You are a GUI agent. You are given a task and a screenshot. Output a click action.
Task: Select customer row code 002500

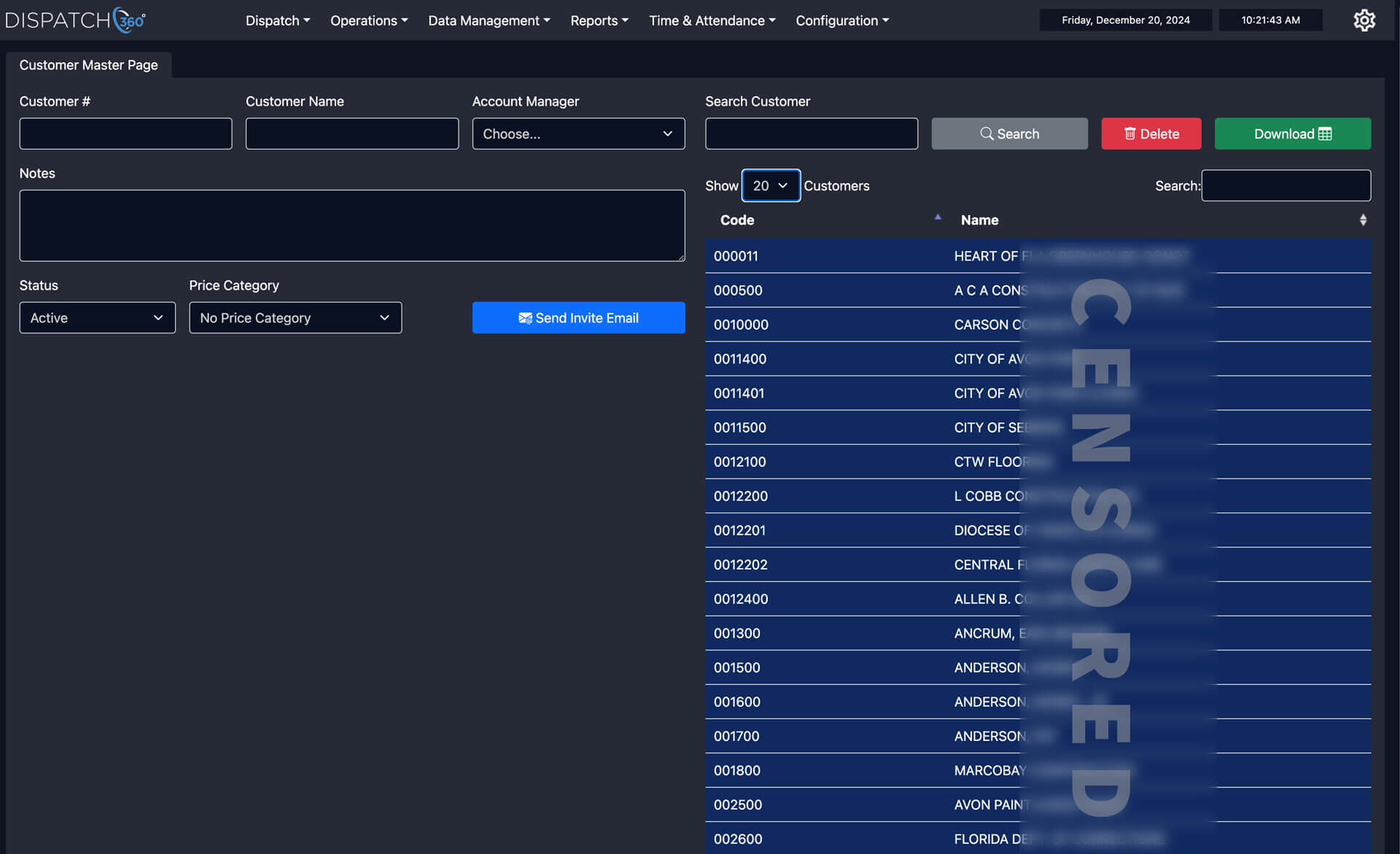[x=1038, y=804]
